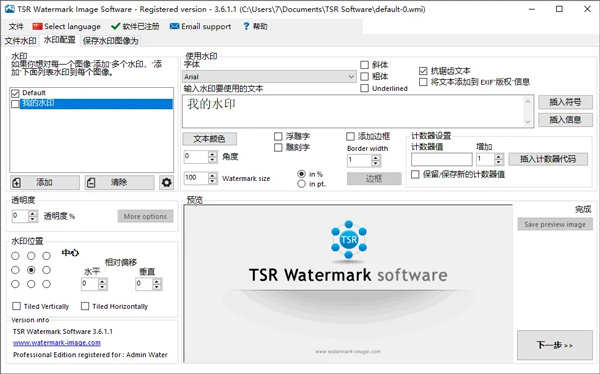
Task: Open the www.watermark-image.com link
Action: pos(57,343)
